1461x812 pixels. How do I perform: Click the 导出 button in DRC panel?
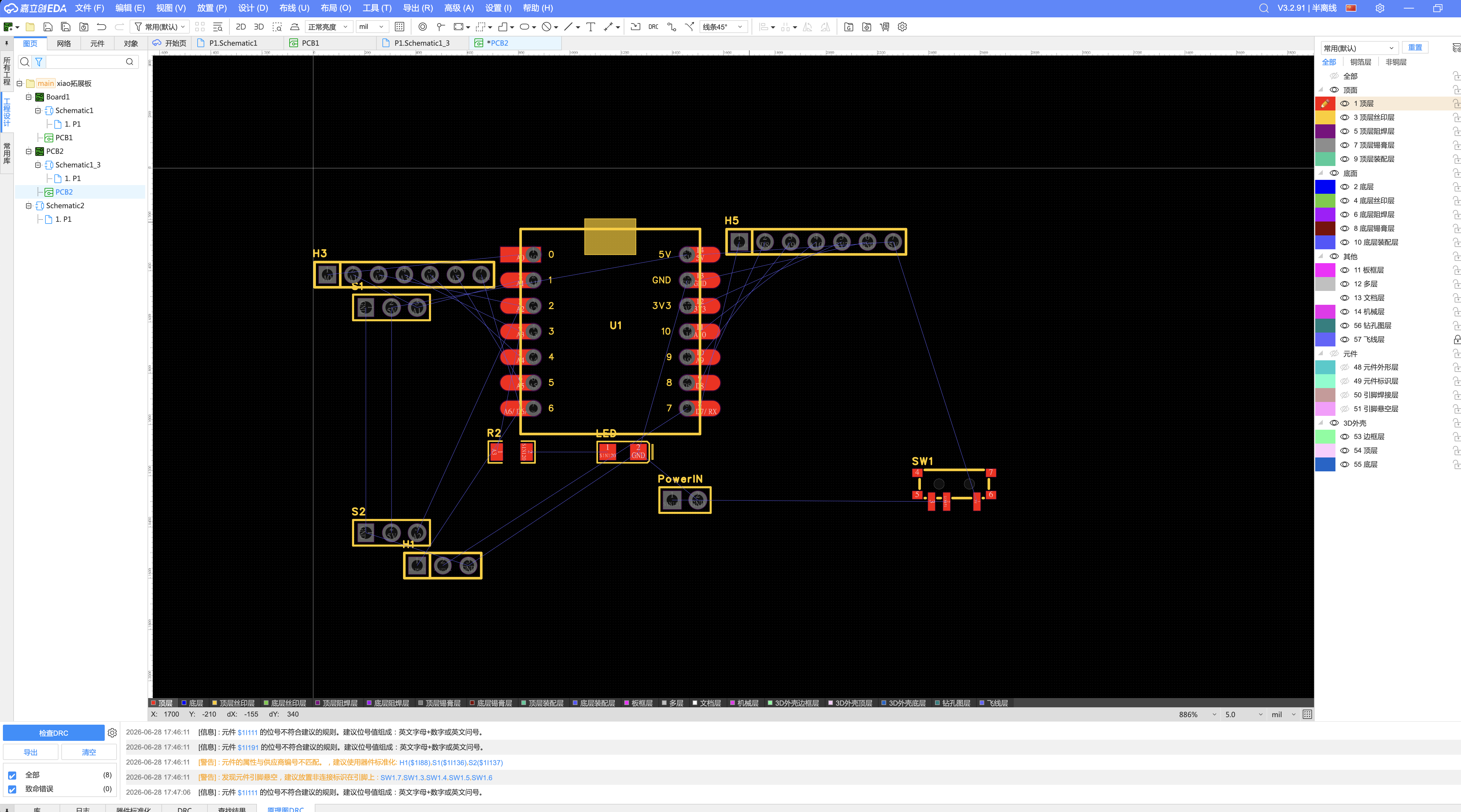[31, 752]
